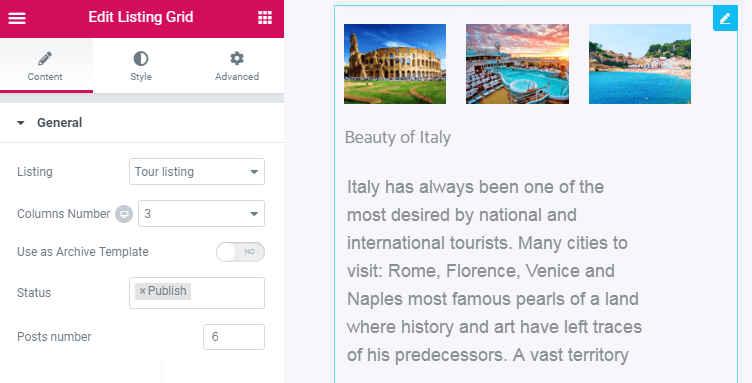Click the Posts number input field
Image resolution: width=752 pixels, height=383 pixels.
coord(234,337)
